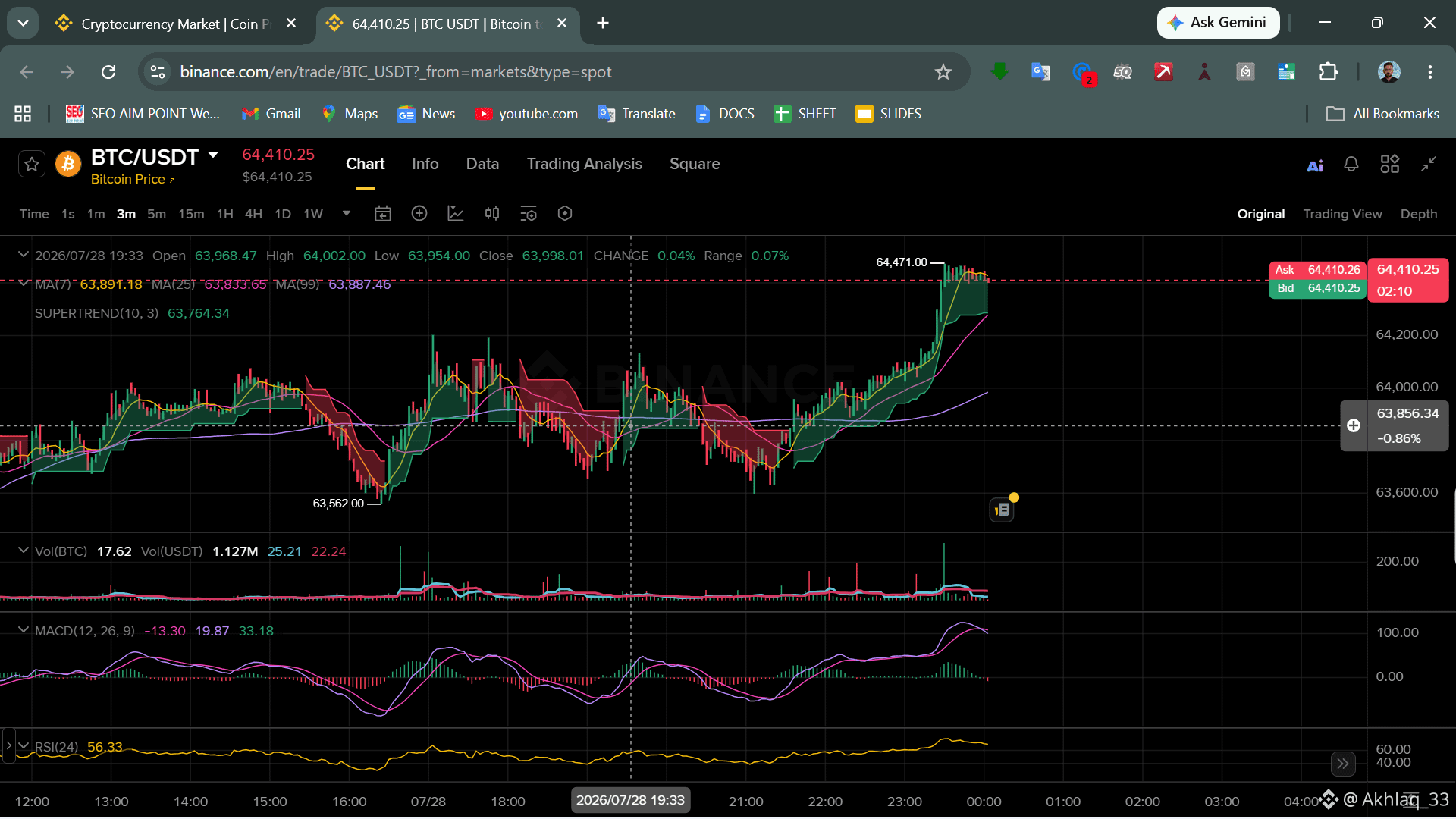This screenshot has height=819, width=1456.
Task: Add BTC/USDT to favorites with the star icon
Action: tap(32, 164)
